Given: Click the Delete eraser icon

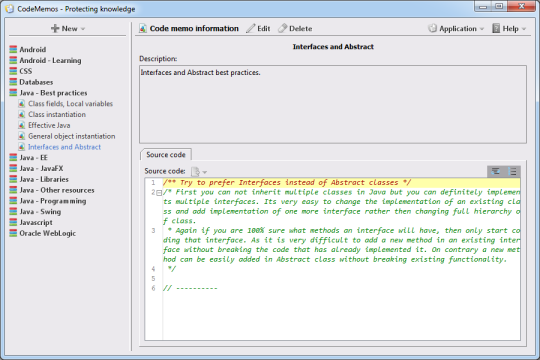Looking at the screenshot, I should (282, 28).
